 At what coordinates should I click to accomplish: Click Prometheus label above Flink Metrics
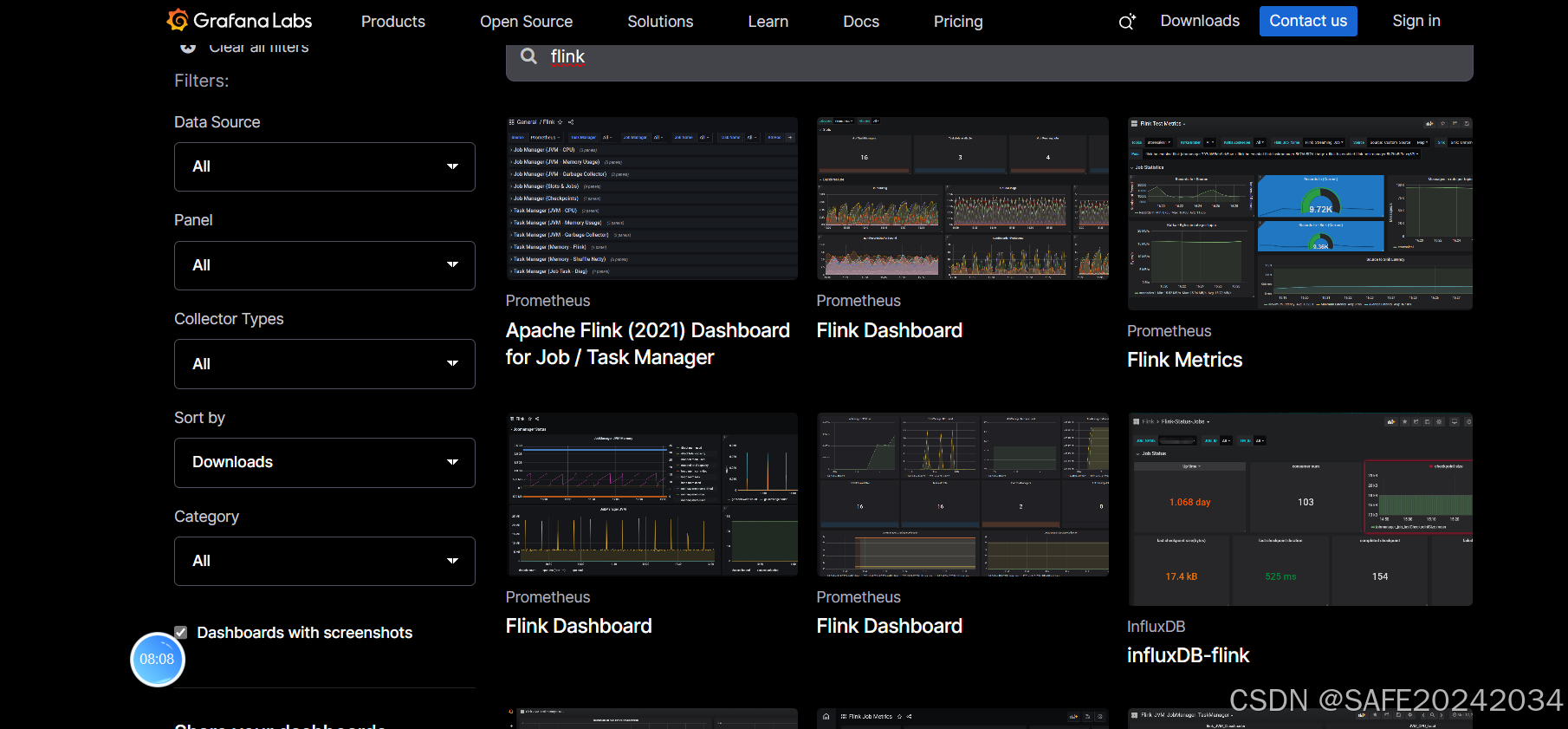click(x=1169, y=331)
